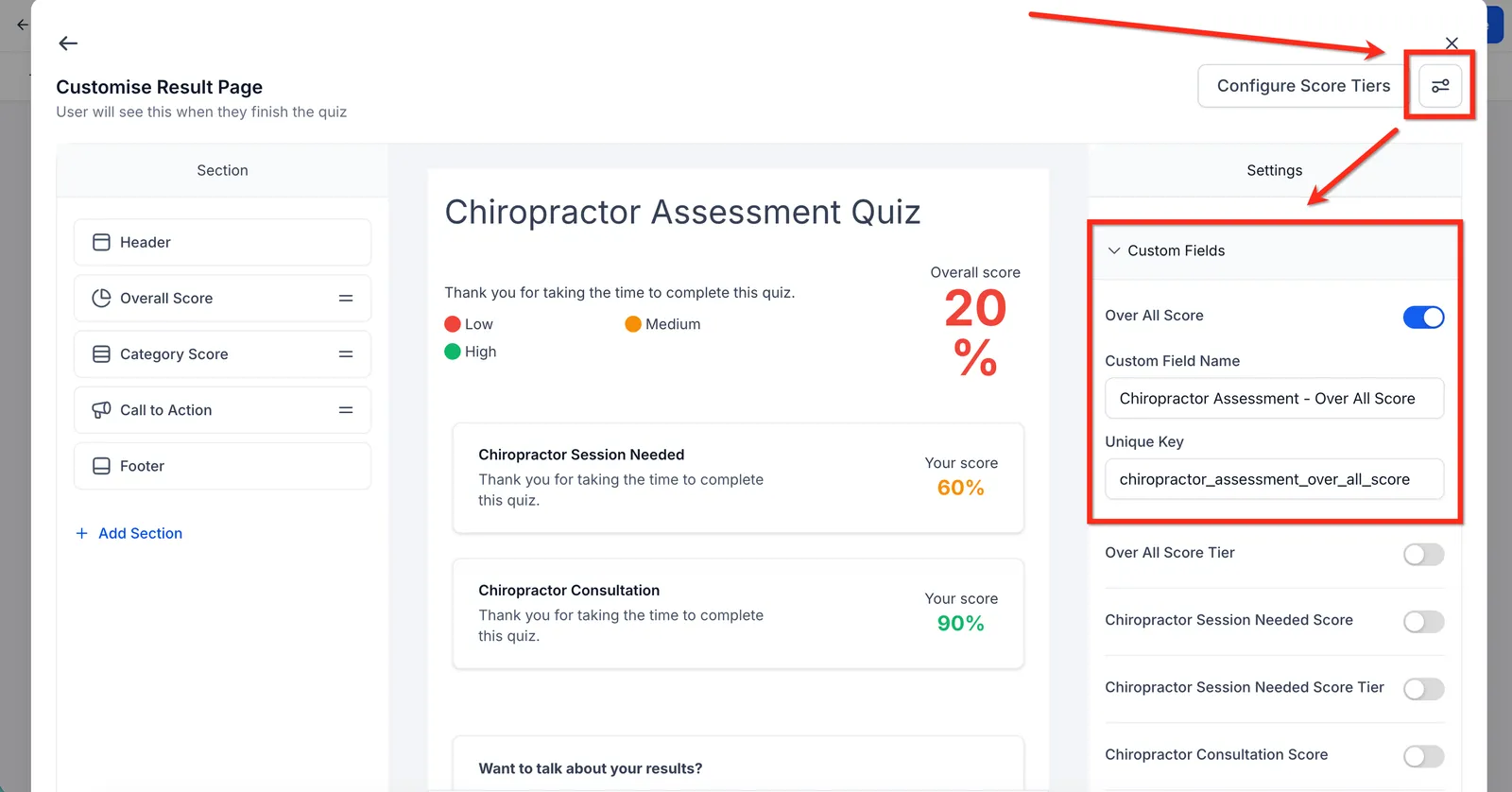
Task: Click the Configure Score Tiers button
Action: click(x=1303, y=86)
